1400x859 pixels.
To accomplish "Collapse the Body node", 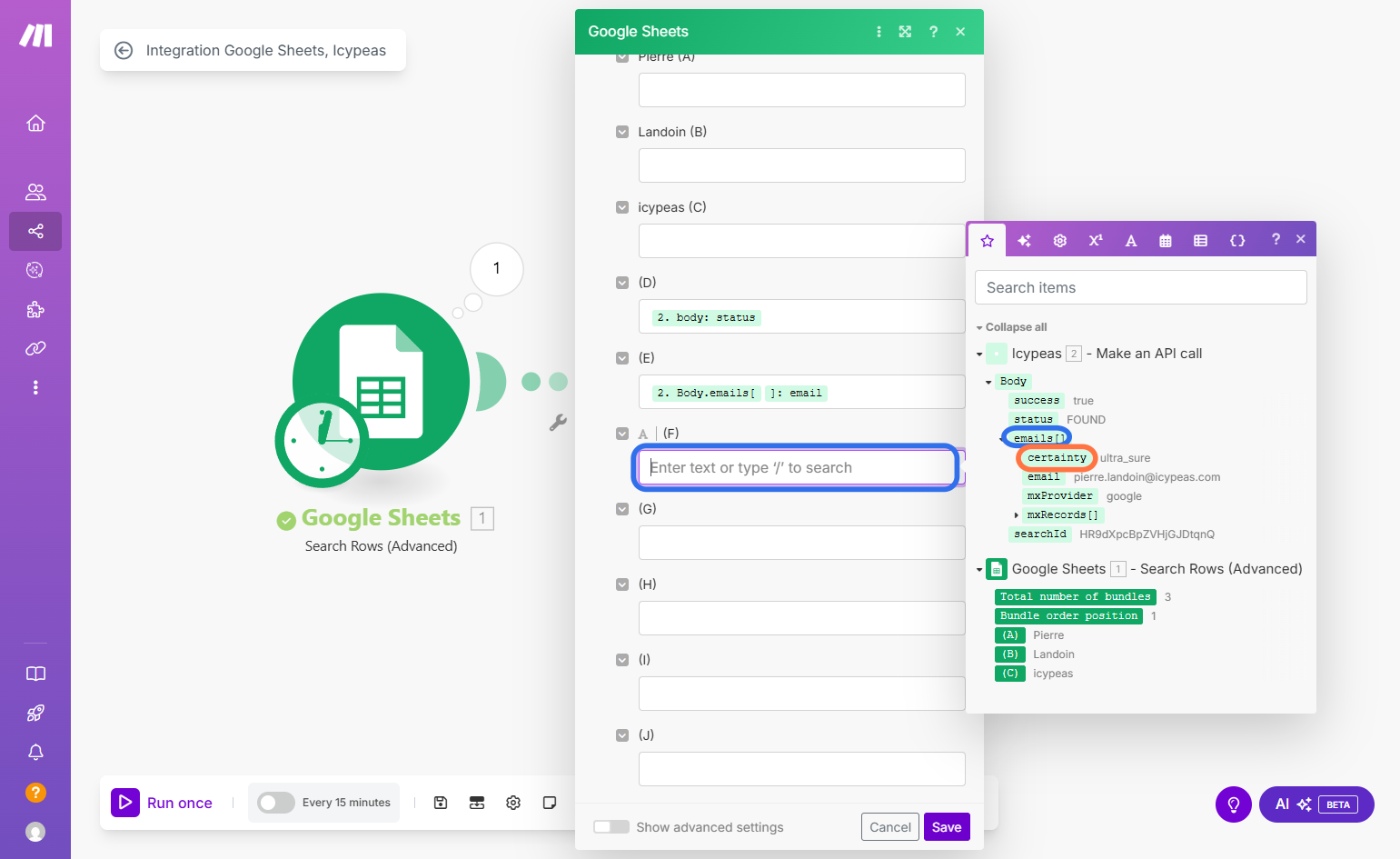I will coord(988,382).
